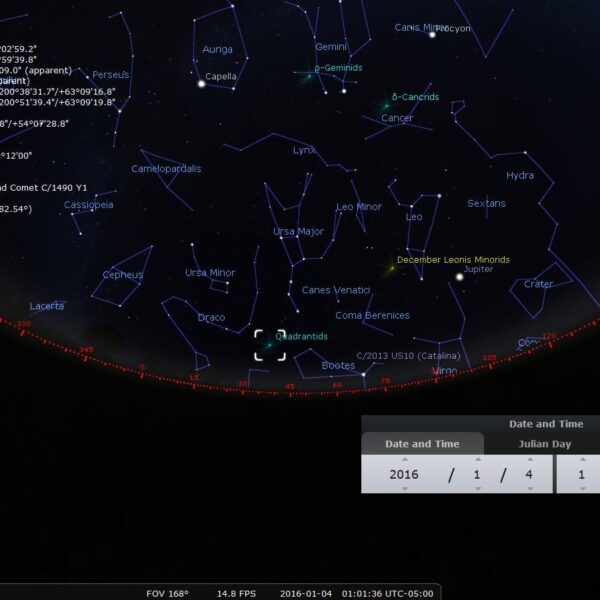The image size is (600, 600).
Task: Click the Sextans constellation label
Action: [486, 203]
